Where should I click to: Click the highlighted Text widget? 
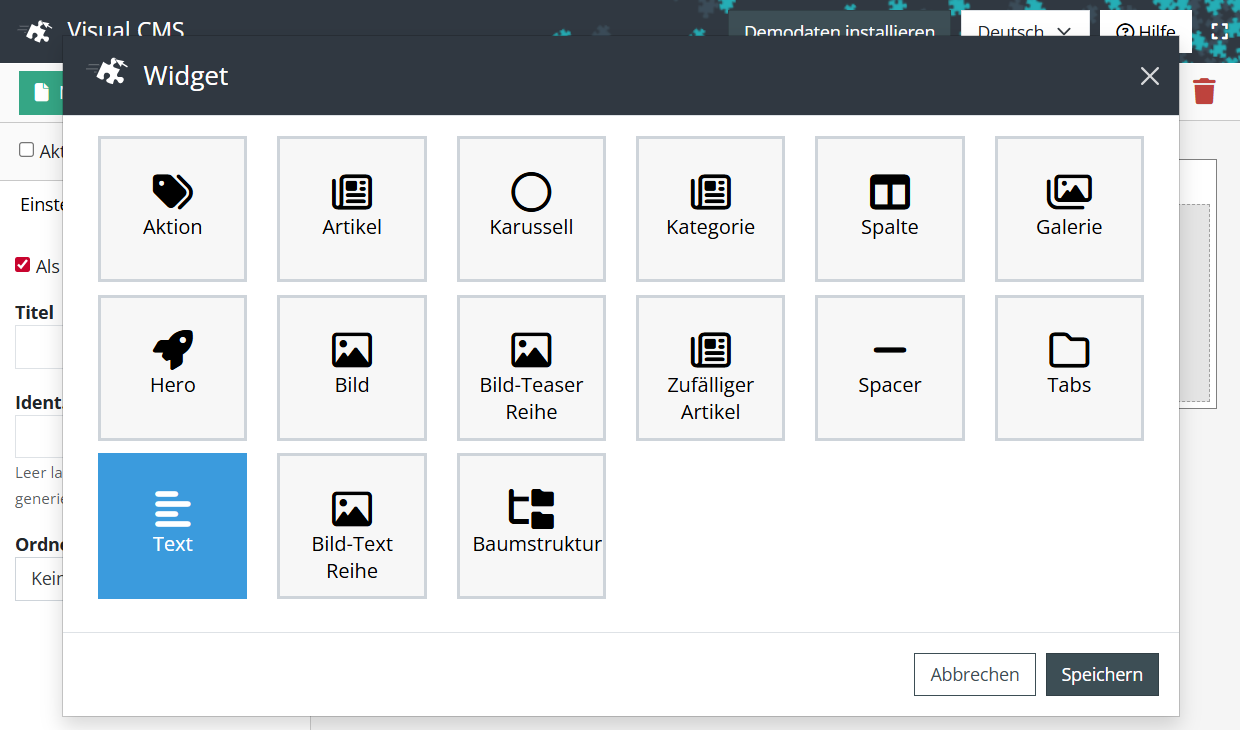click(172, 525)
